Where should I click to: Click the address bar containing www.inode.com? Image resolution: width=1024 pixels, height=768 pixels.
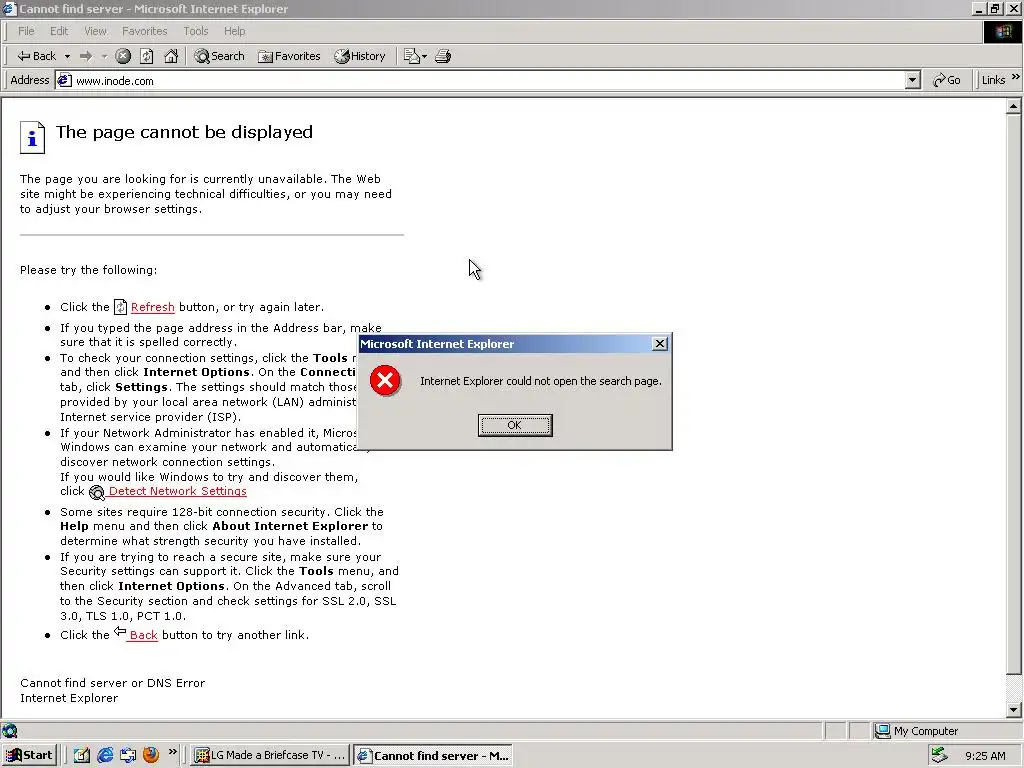pos(488,81)
